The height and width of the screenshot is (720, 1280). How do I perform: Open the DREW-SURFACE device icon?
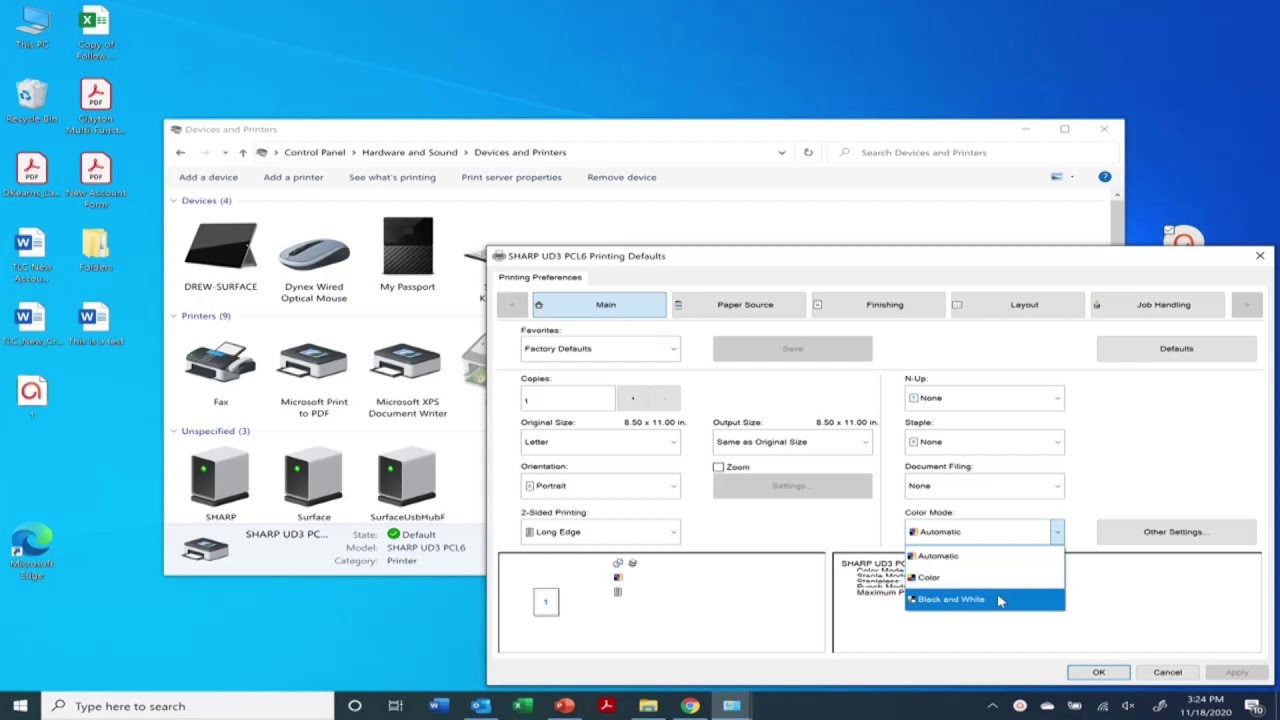click(220, 257)
